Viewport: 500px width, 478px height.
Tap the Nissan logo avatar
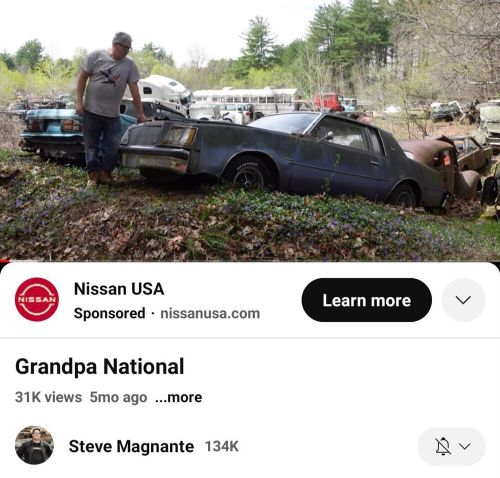pyautogui.click(x=37, y=299)
